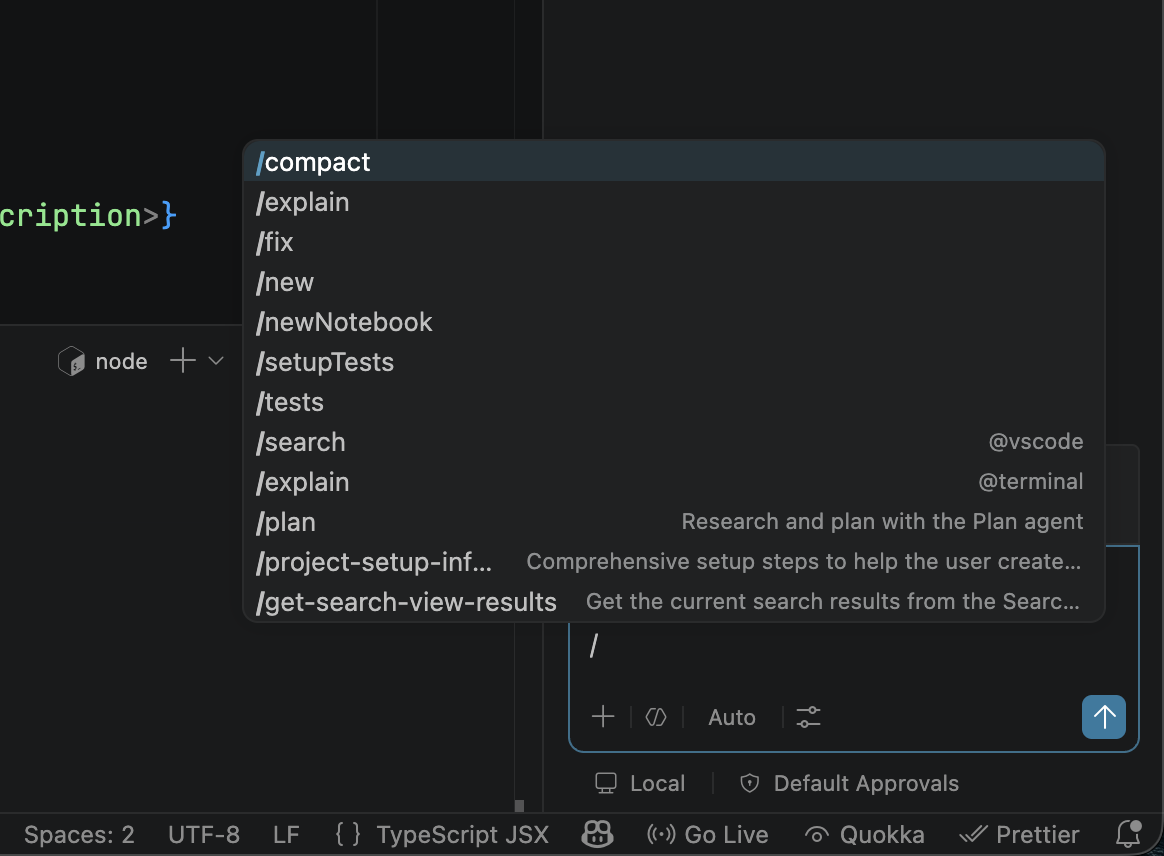1164x856 pixels.
Task: Click the curly braces icon beside TypeScript JSX
Action: 347,834
